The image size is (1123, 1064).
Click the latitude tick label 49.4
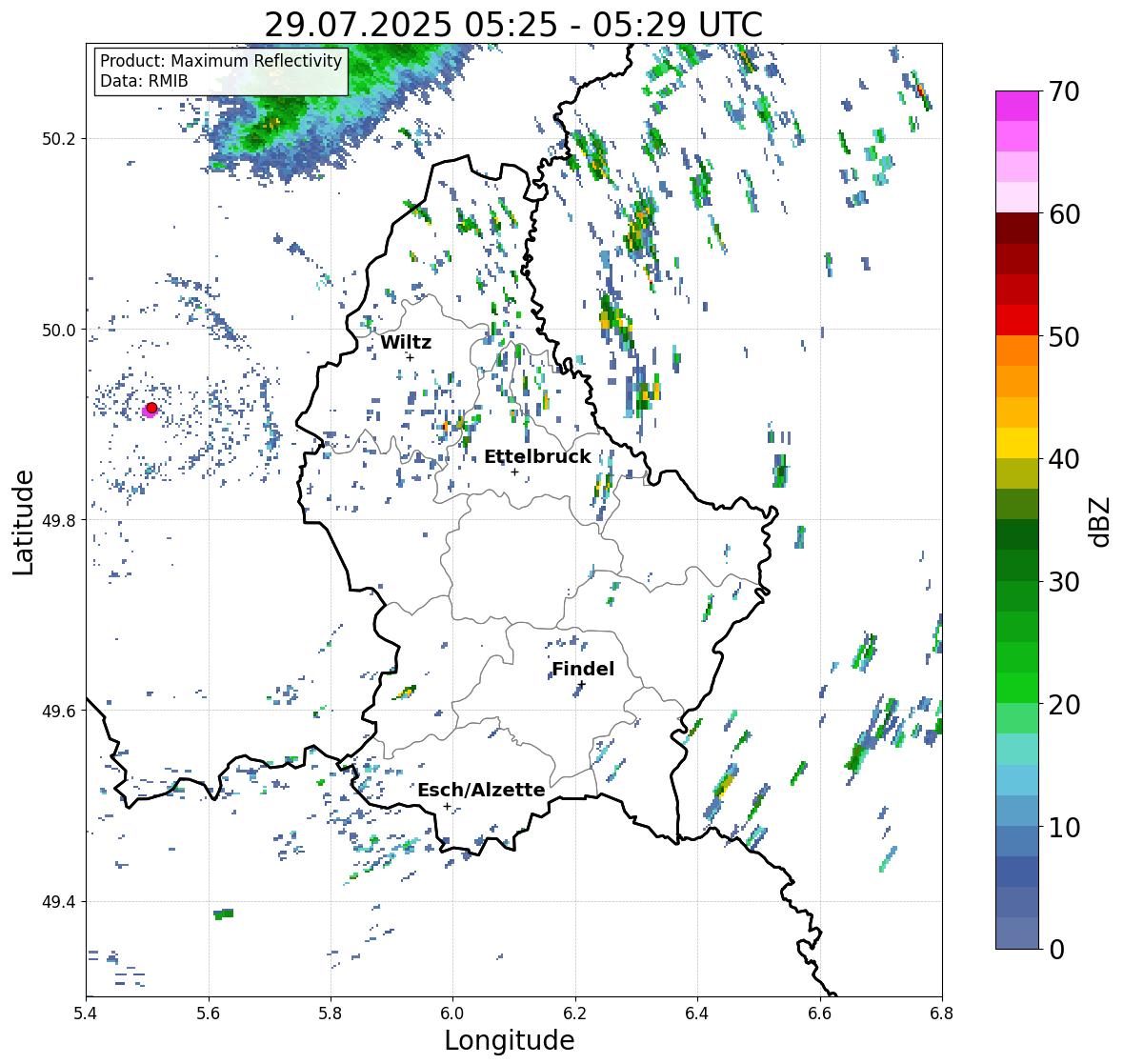point(59,902)
